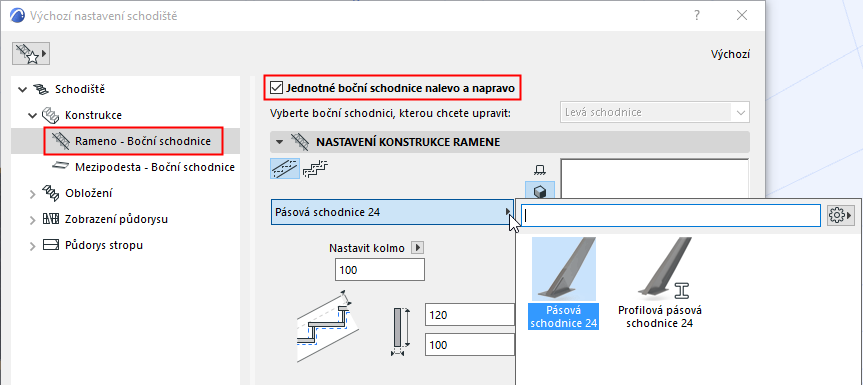Screen dimensions: 863x385
Task: Open the Nastavit kolmo arrow menu
Action: pos(419,248)
